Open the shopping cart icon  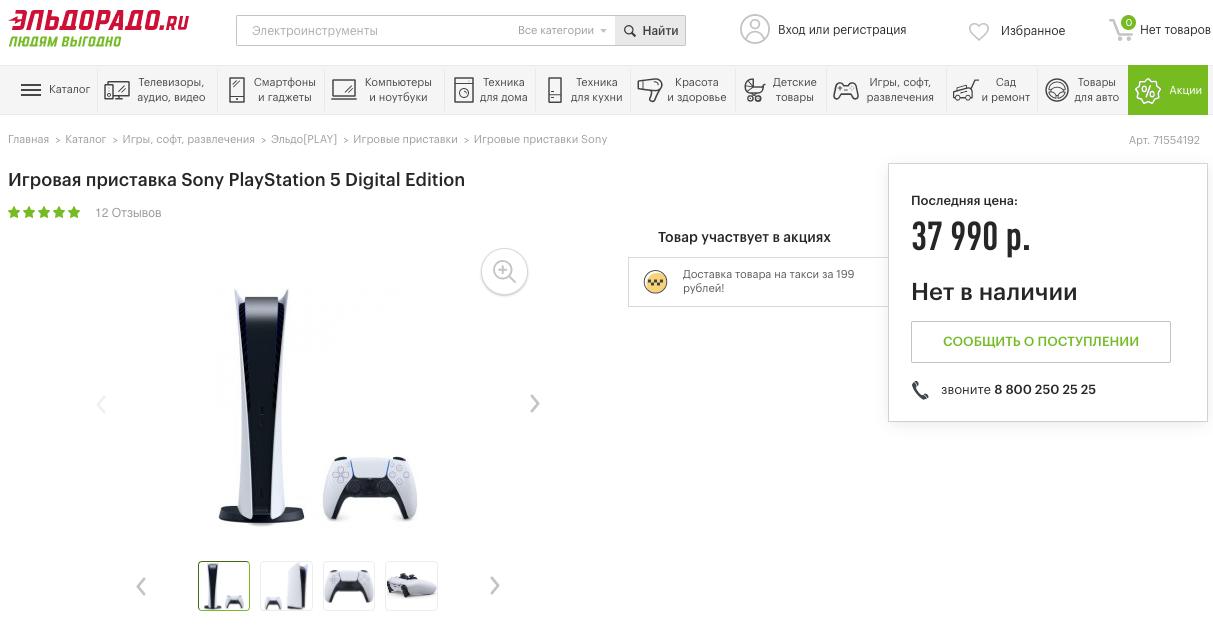(x=1121, y=29)
